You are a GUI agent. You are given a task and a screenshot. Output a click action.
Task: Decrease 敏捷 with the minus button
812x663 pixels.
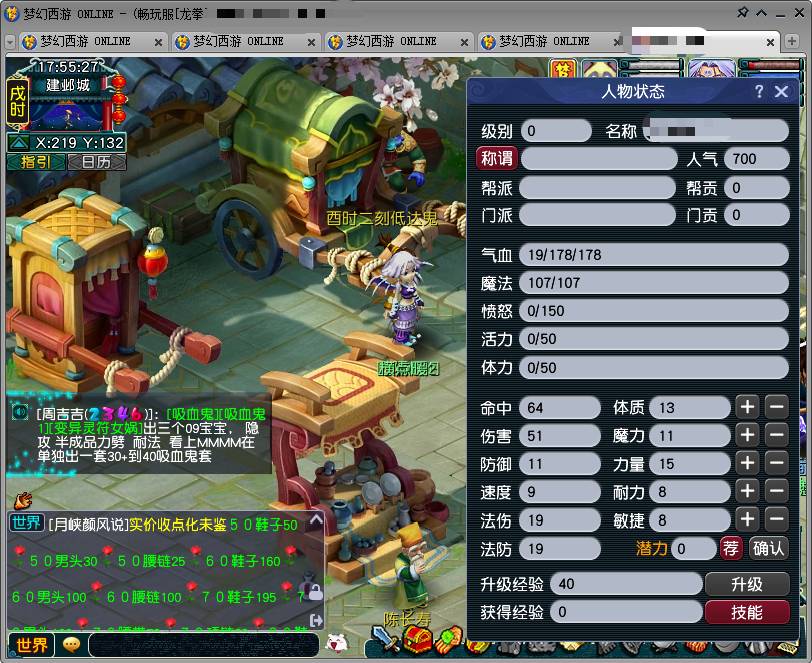click(777, 519)
